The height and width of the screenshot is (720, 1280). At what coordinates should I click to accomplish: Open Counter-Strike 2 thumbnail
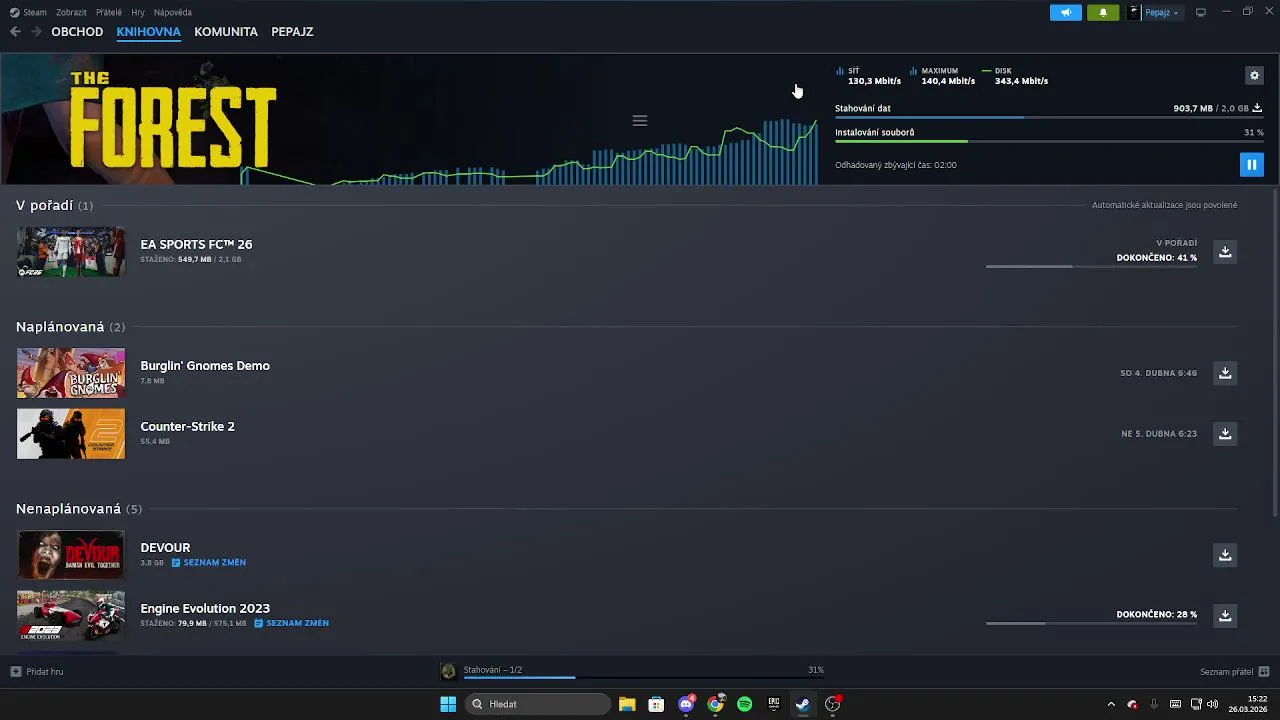click(x=71, y=434)
